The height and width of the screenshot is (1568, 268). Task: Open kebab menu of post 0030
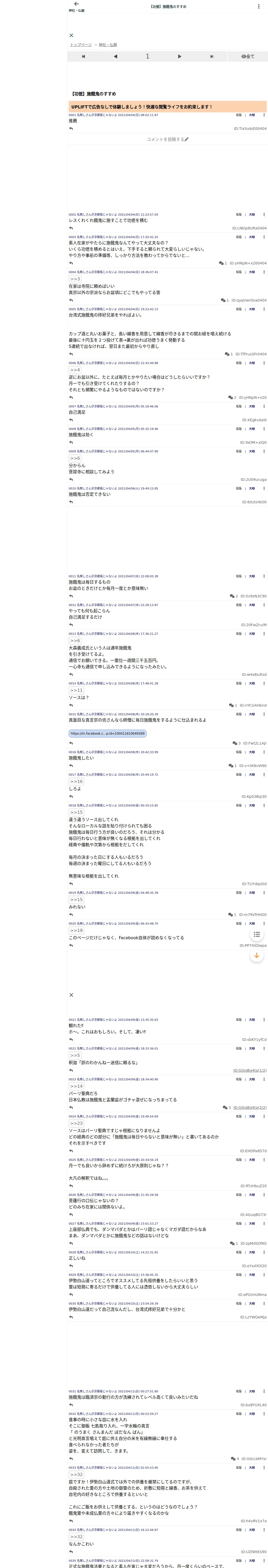(x=264, y=1304)
